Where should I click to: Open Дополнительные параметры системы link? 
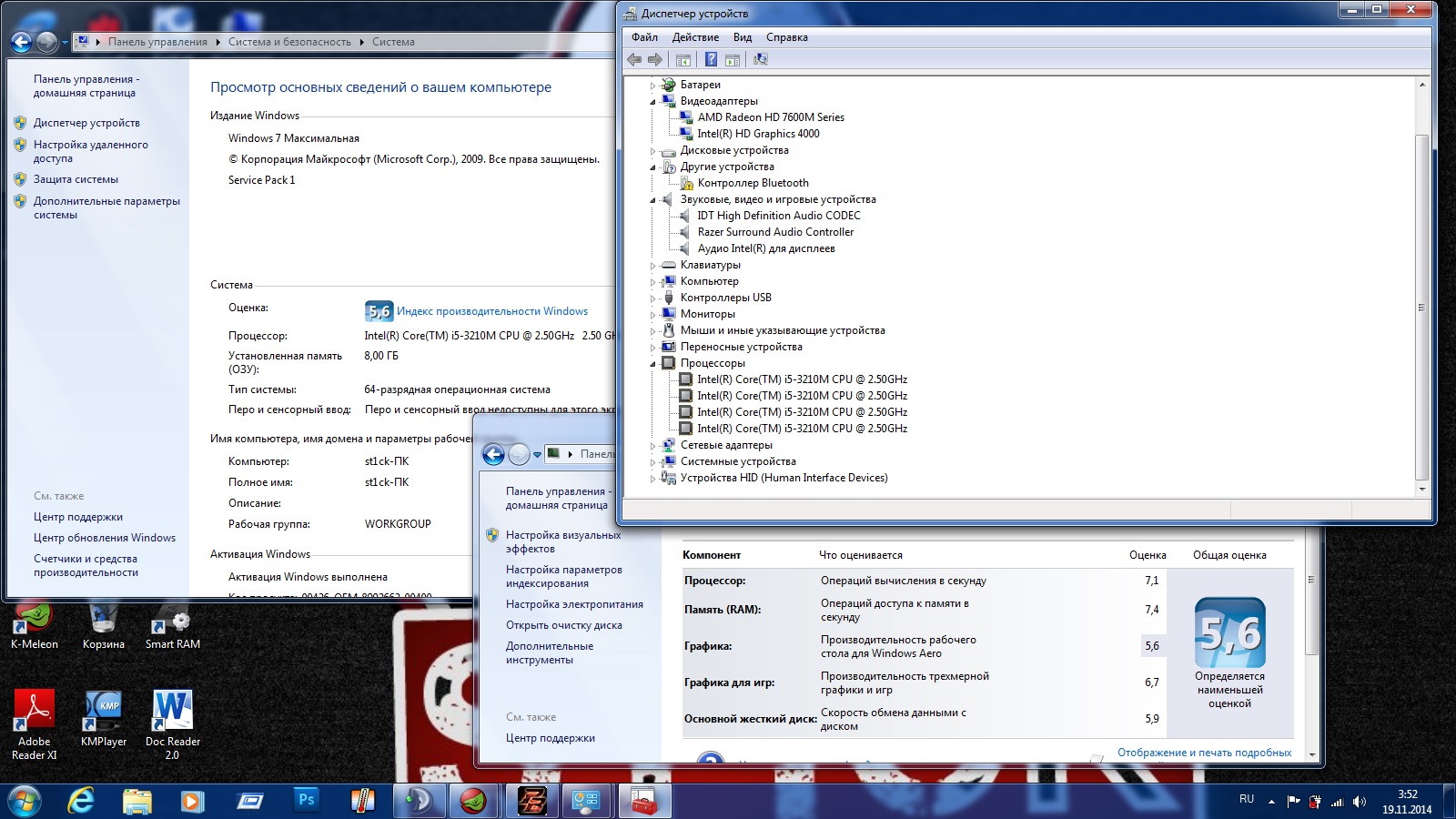click(106, 207)
